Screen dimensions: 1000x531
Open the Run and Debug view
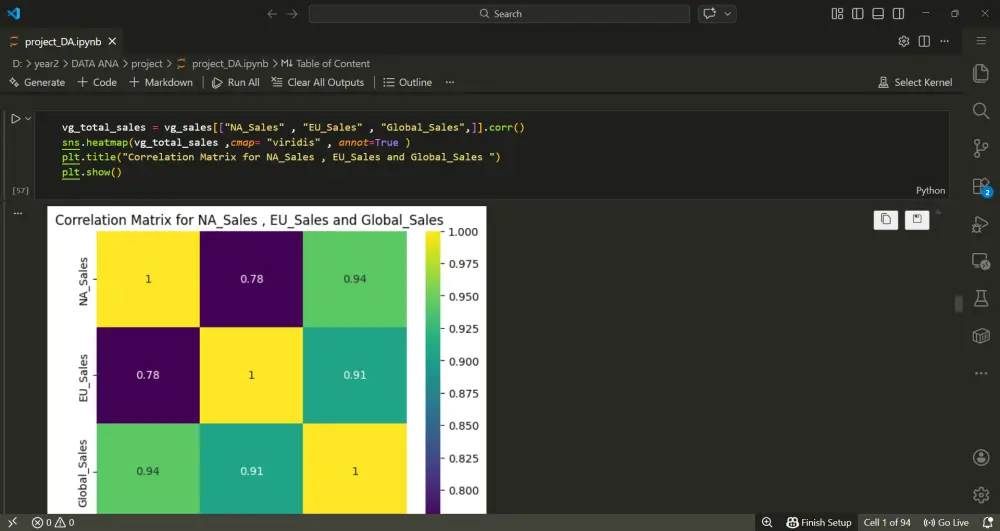pos(980,224)
